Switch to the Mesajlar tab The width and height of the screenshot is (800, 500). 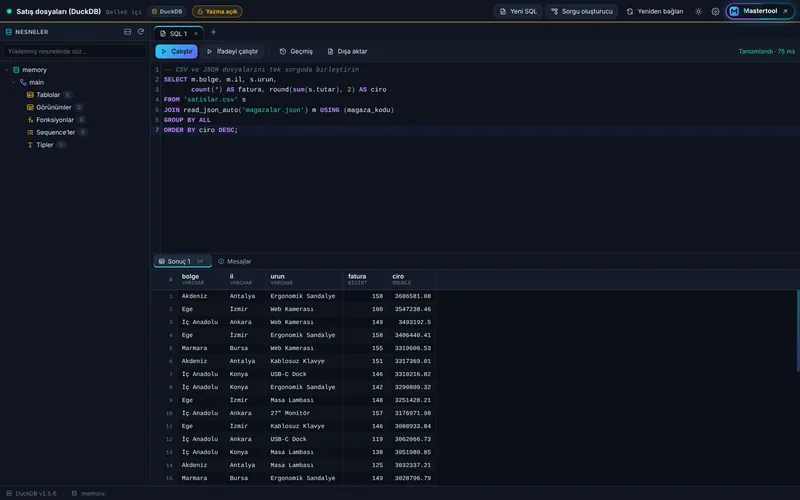pos(235,261)
